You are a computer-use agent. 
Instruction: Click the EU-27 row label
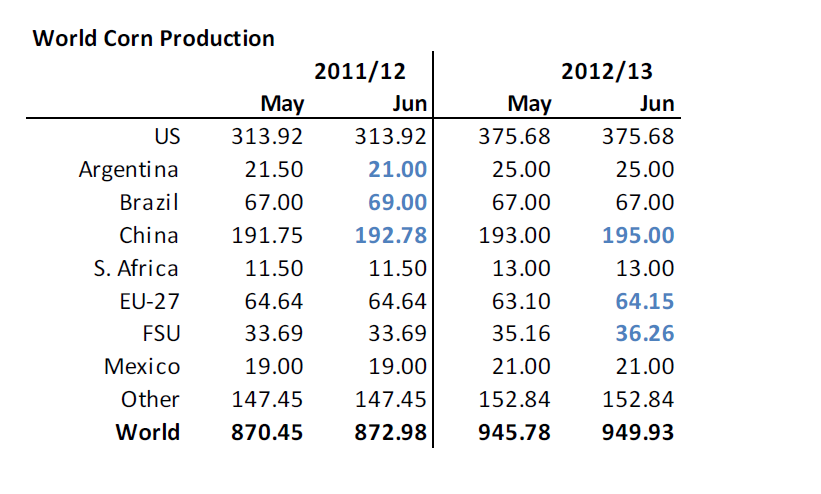[148, 301]
